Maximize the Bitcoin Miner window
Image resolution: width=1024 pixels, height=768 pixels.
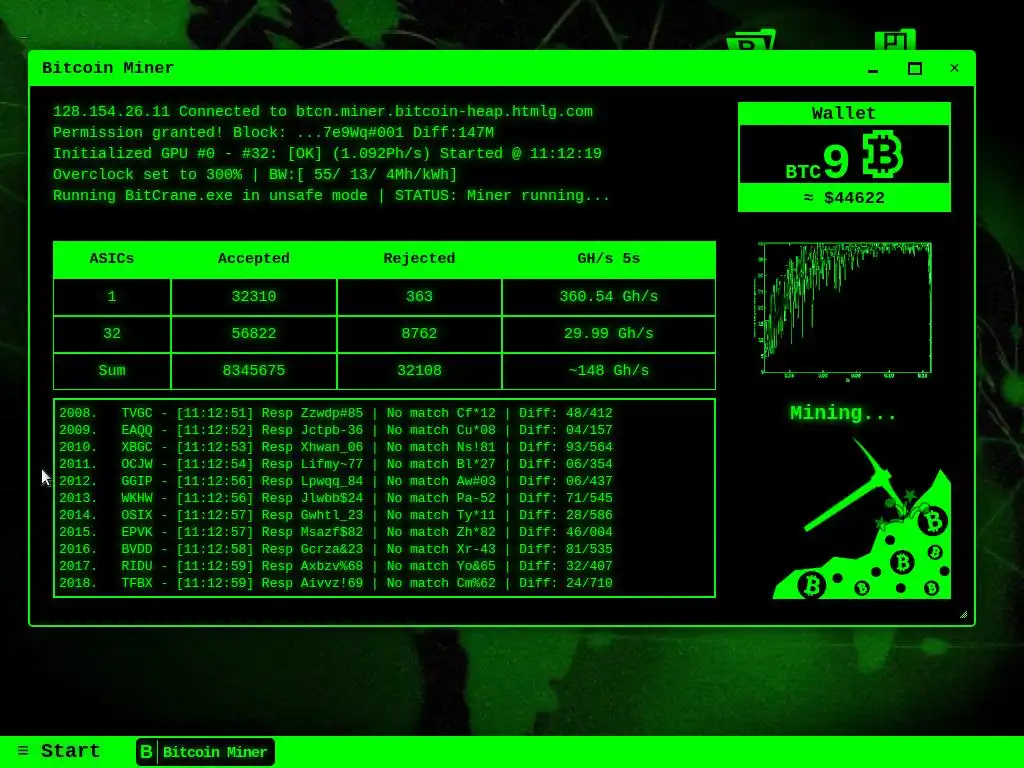point(915,69)
